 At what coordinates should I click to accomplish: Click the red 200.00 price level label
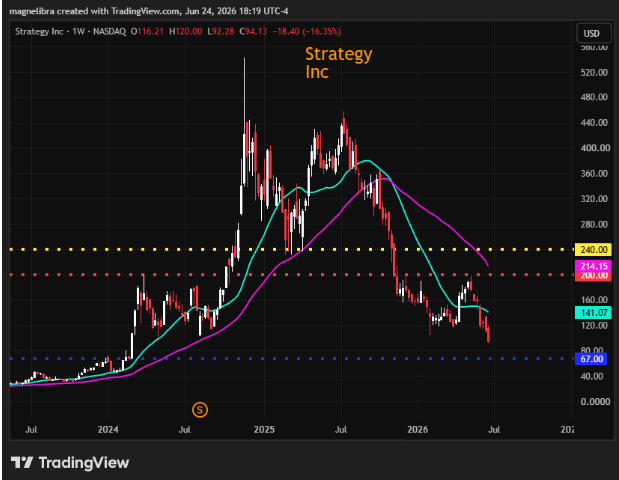click(593, 276)
